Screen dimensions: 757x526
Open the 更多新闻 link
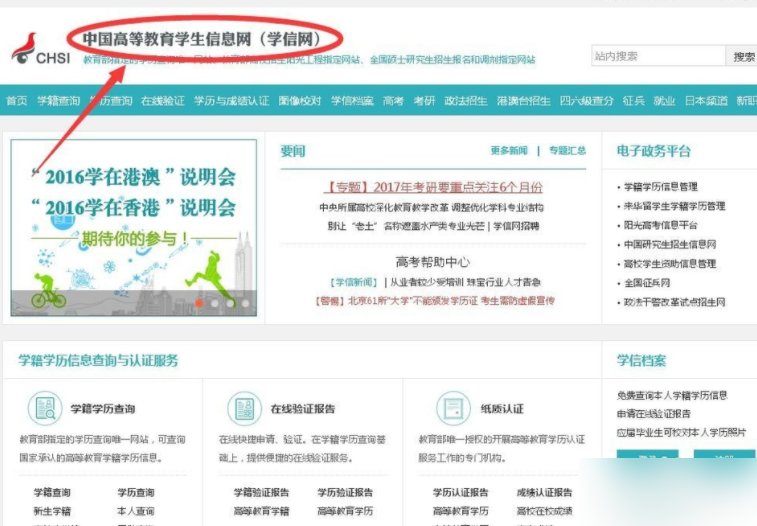[x=509, y=151]
